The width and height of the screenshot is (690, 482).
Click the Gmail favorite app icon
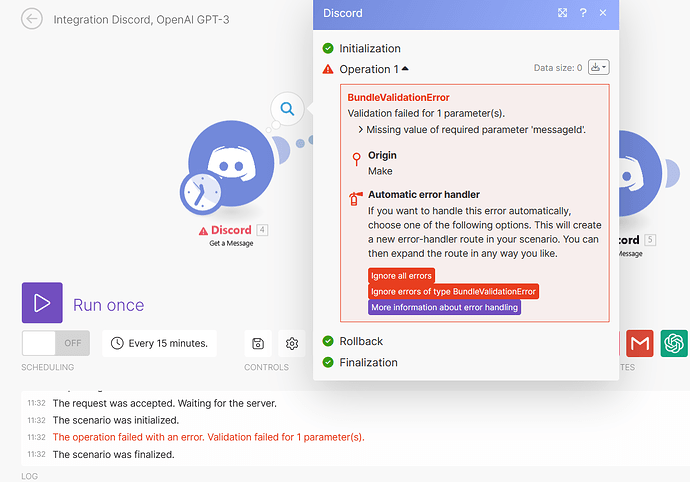coord(640,343)
